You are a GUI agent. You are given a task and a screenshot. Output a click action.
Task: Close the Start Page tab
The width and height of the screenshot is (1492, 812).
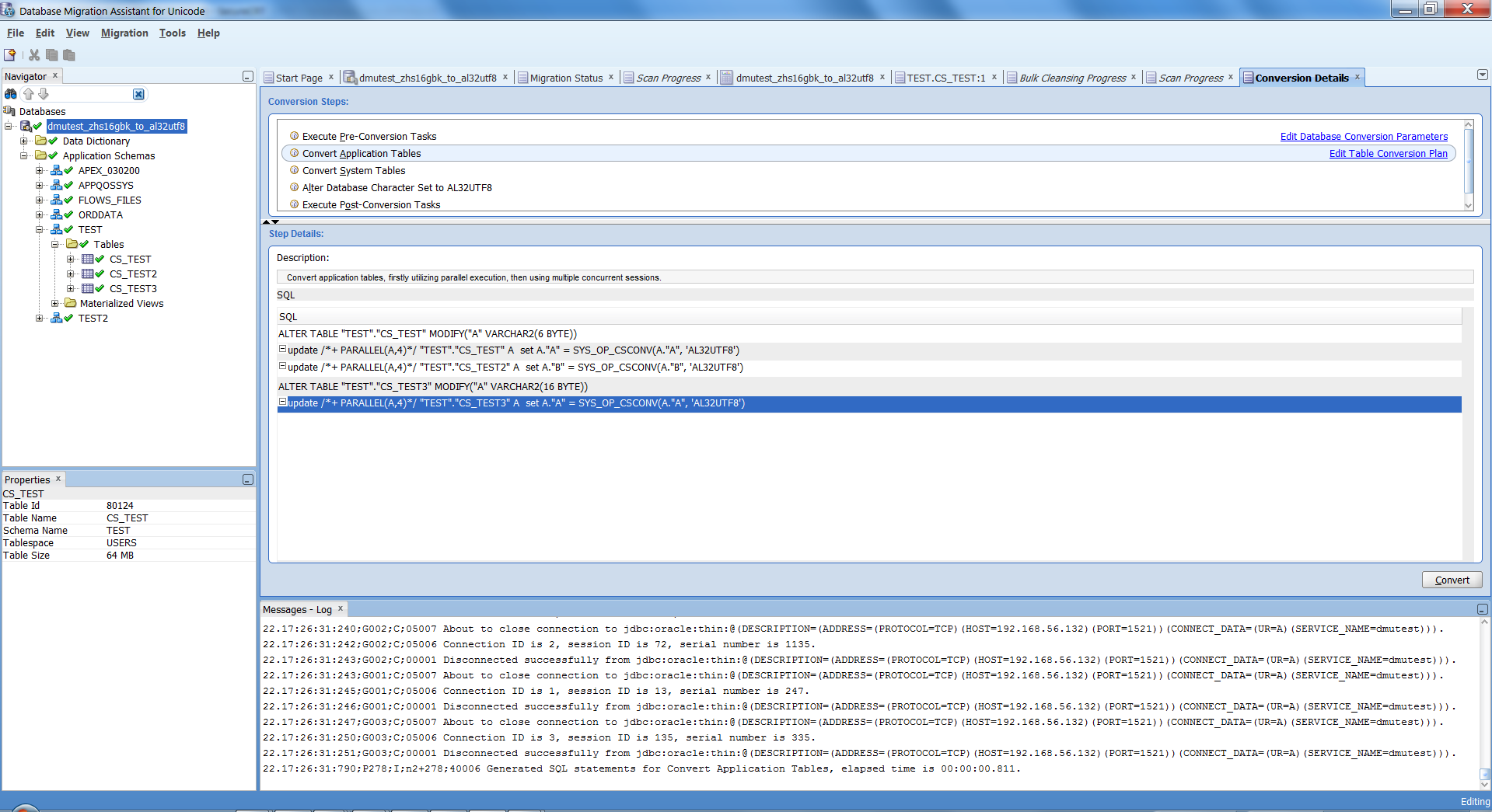click(x=331, y=77)
